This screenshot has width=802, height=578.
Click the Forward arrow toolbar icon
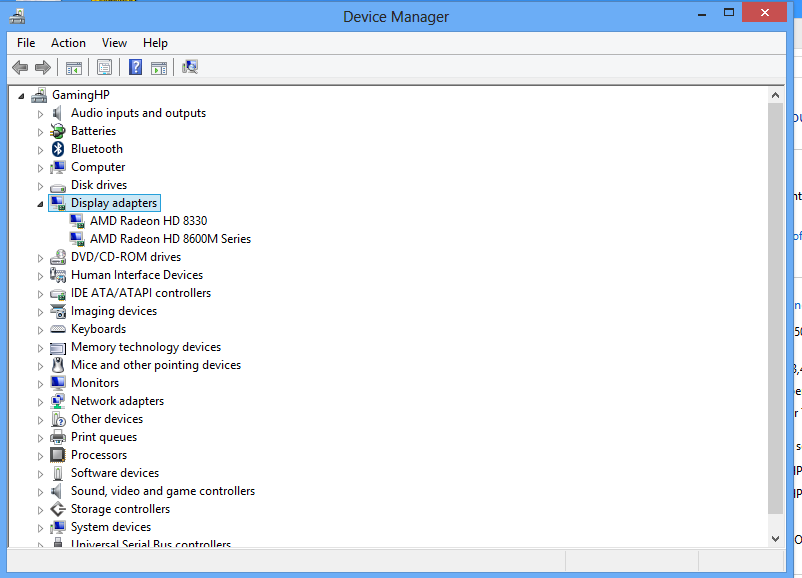(42, 67)
